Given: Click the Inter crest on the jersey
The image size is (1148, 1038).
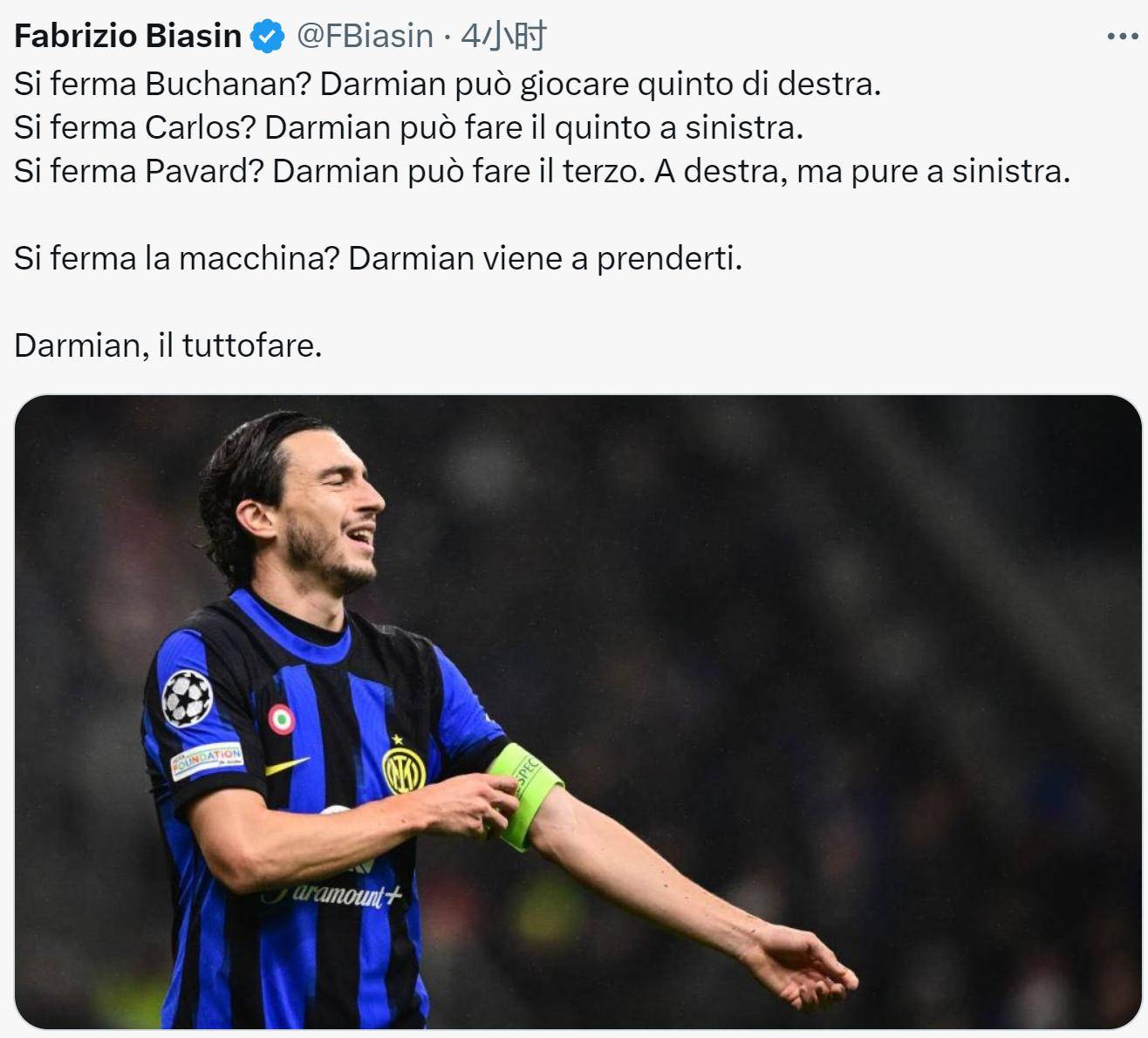Looking at the screenshot, I should pyautogui.click(x=403, y=766).
